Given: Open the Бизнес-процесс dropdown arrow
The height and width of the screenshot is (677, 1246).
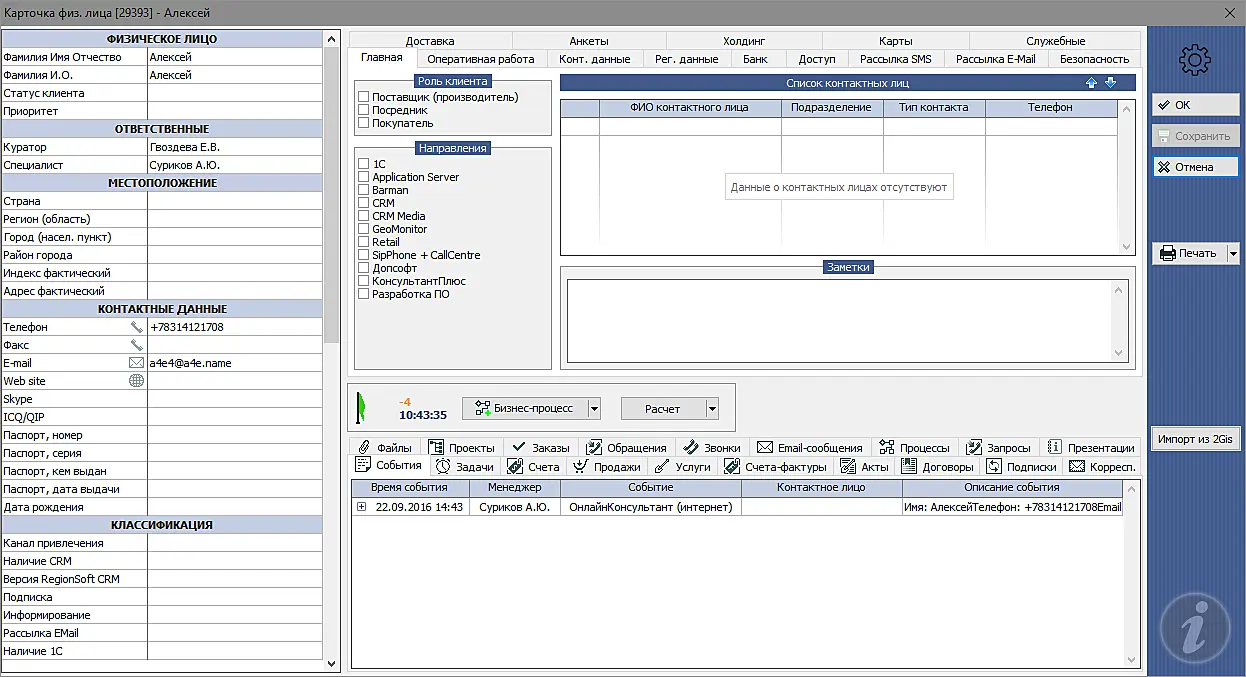Looking at the screenshot, I should point(594,408).
